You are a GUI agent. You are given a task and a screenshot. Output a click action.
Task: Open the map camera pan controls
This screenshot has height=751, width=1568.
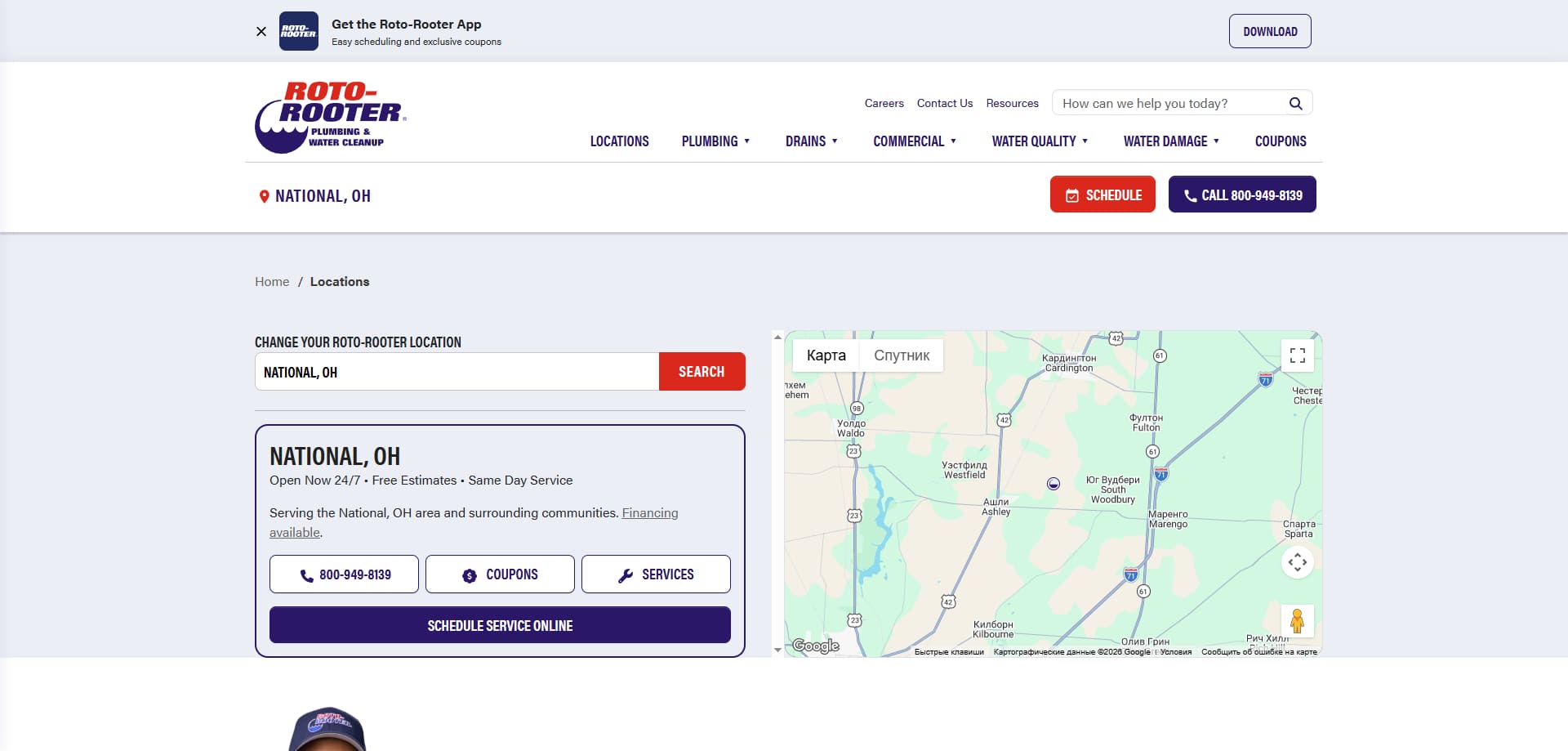pos(1298,562)
